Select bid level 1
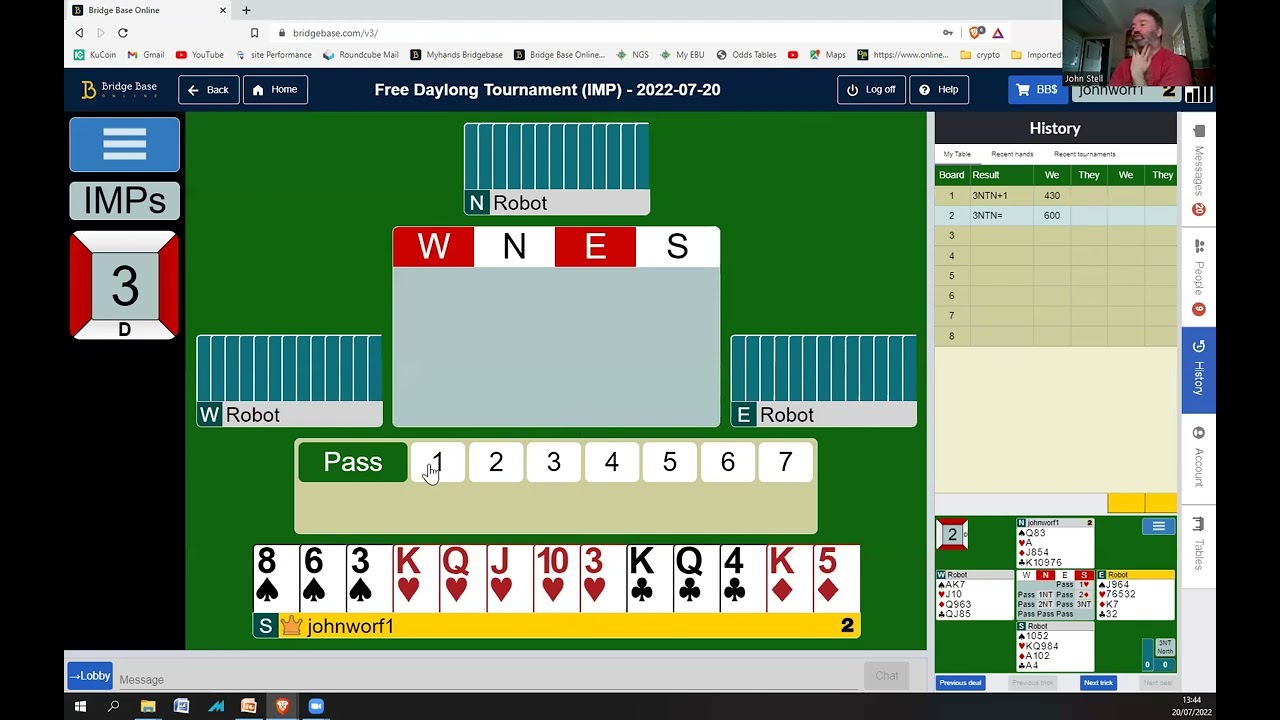1280x720 pixels. 438,462
